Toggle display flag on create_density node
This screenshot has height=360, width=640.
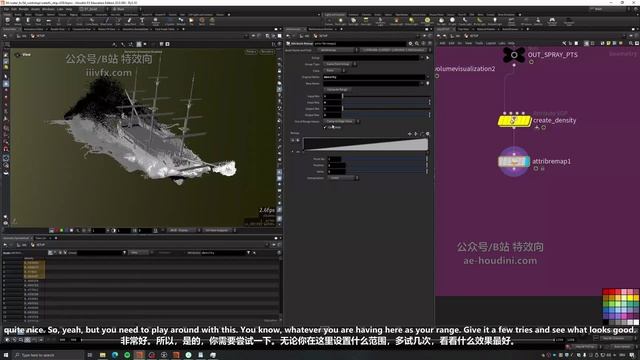pyautogui.click(x=543, y=127)
